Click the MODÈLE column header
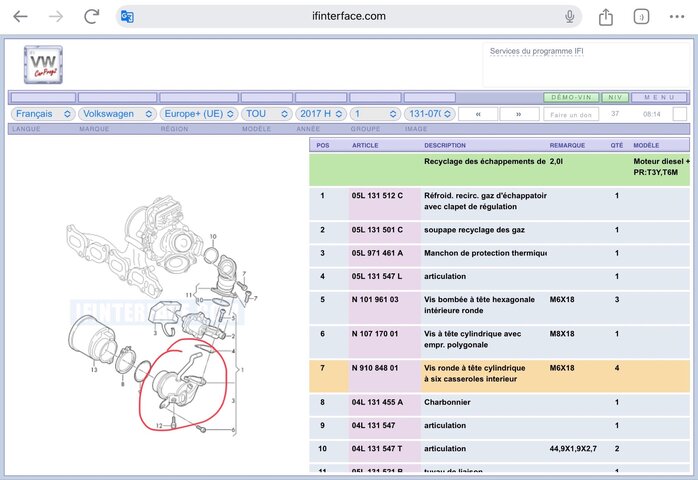Viewport: 698px width, 480px height. 646,145
